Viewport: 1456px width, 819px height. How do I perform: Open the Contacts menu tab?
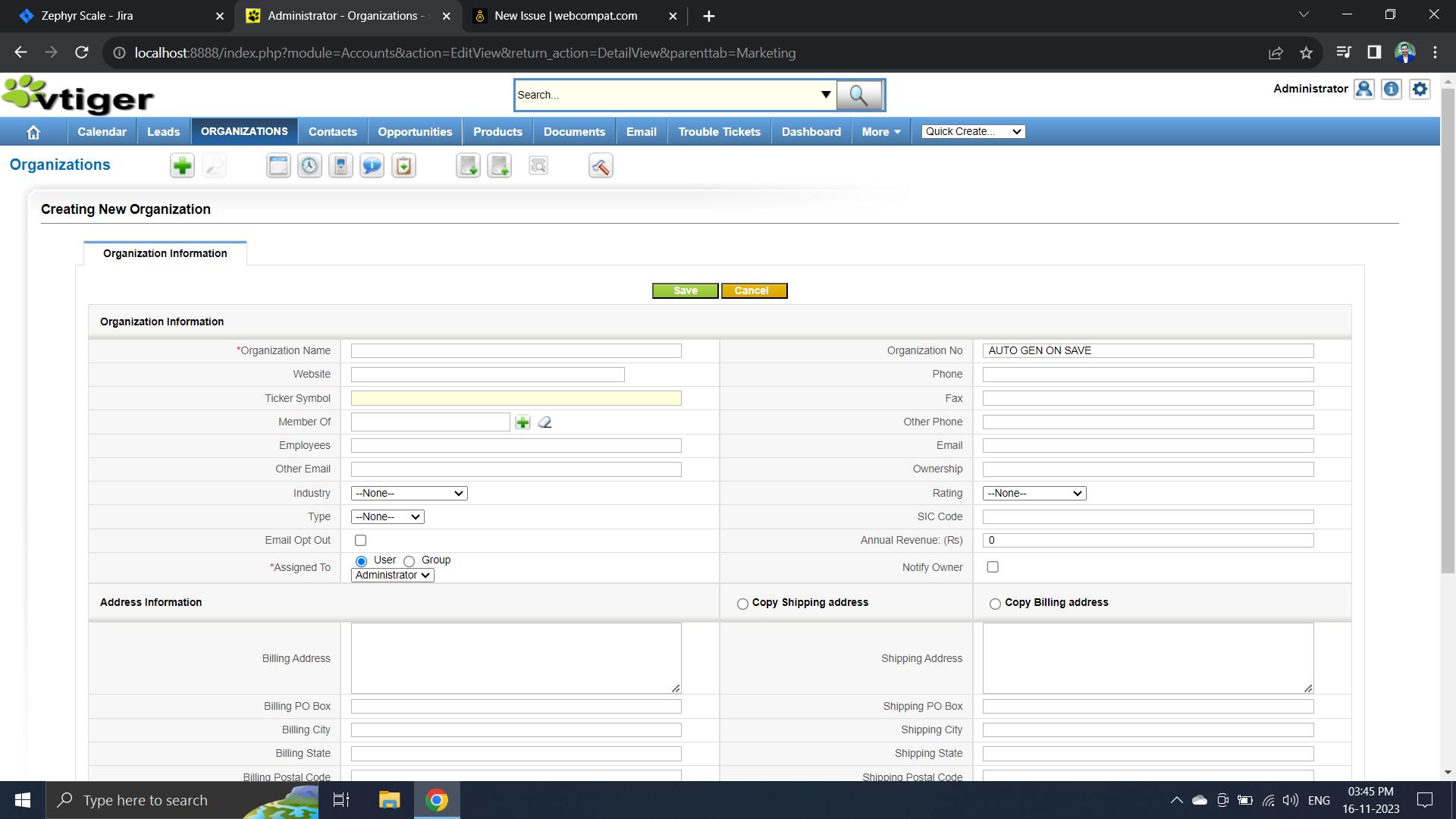click(x=332, y=132)
